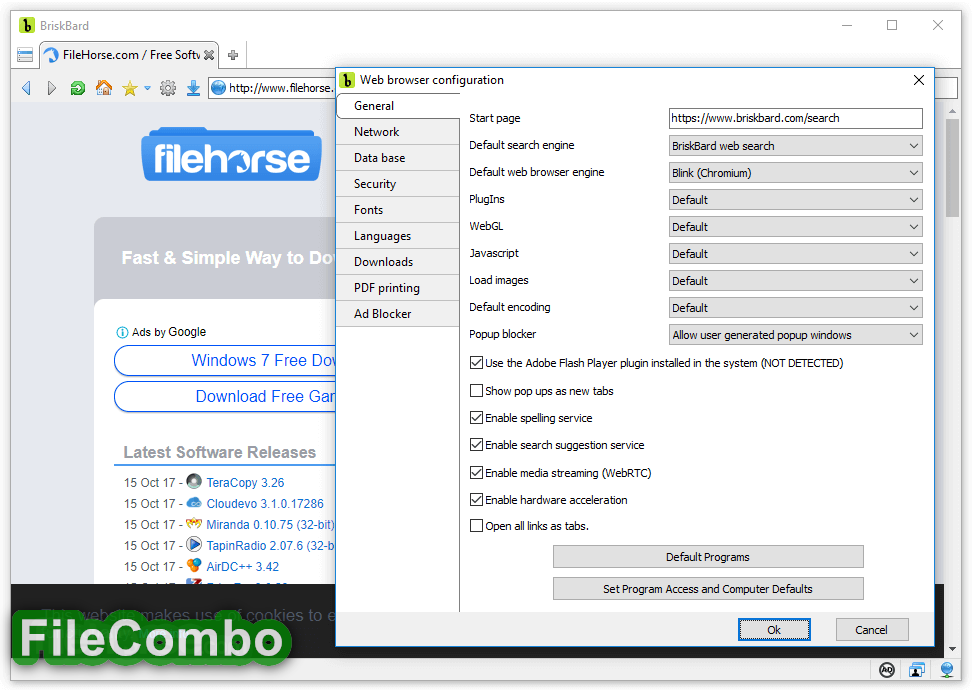
Task: Open the bookmarks dropdown arrow beside star
Action: pos(148,88)
